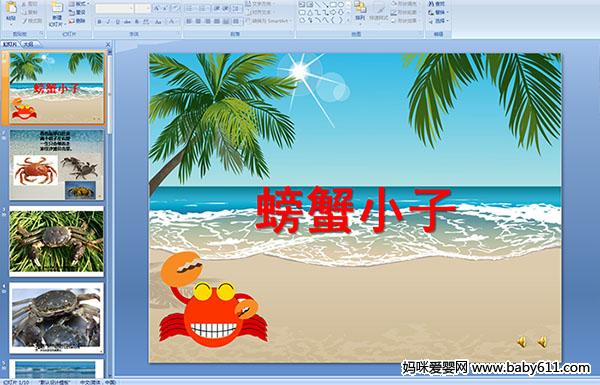Click the Reset slide button
The width and height of the screenshot is (600, 385).
(78, 12)
